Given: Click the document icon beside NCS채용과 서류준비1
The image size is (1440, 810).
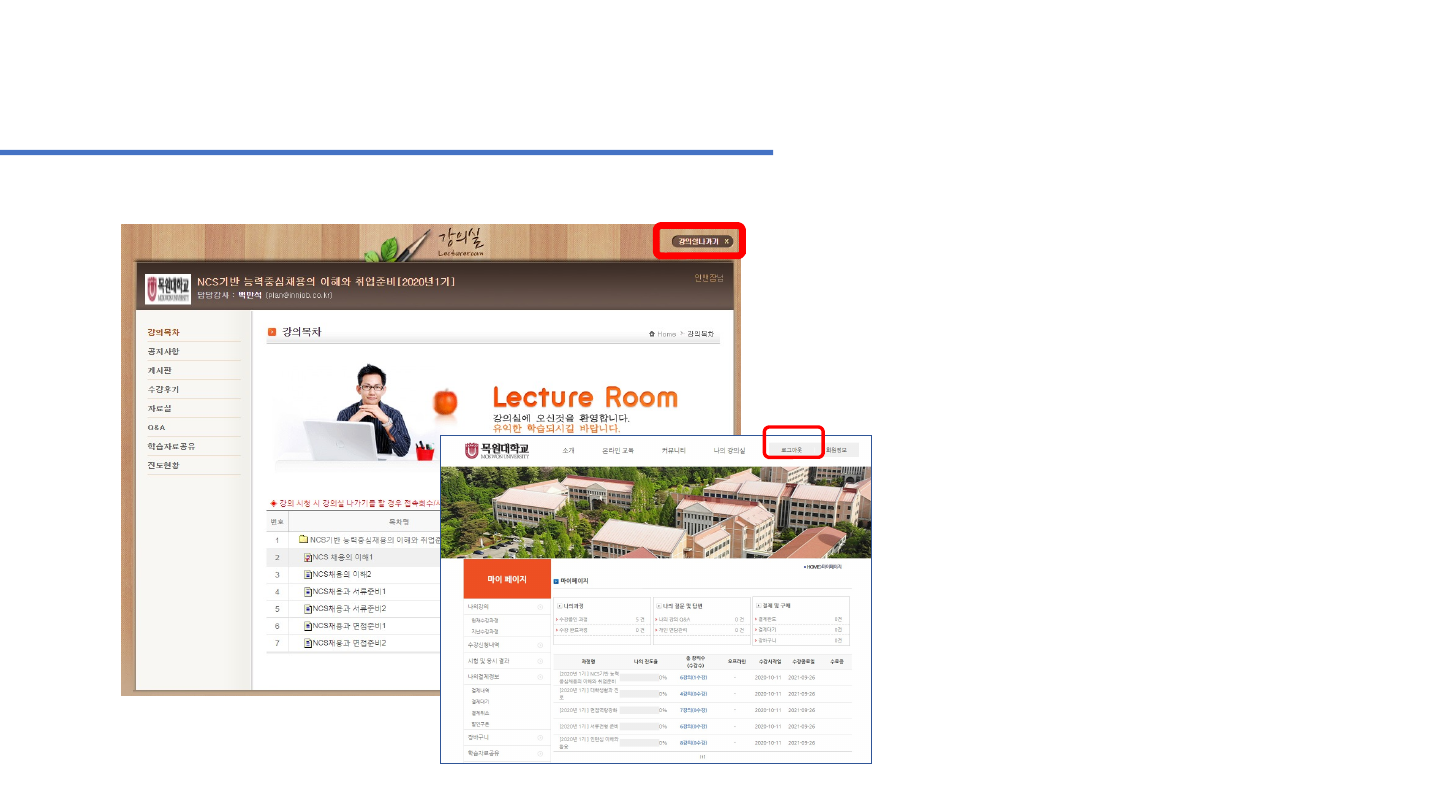Looking at the screenshot, I should click(x=308, y=592).
